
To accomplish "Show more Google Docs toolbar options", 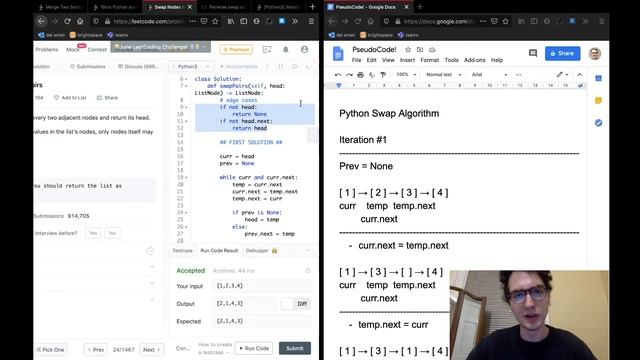I will point(518,75).
